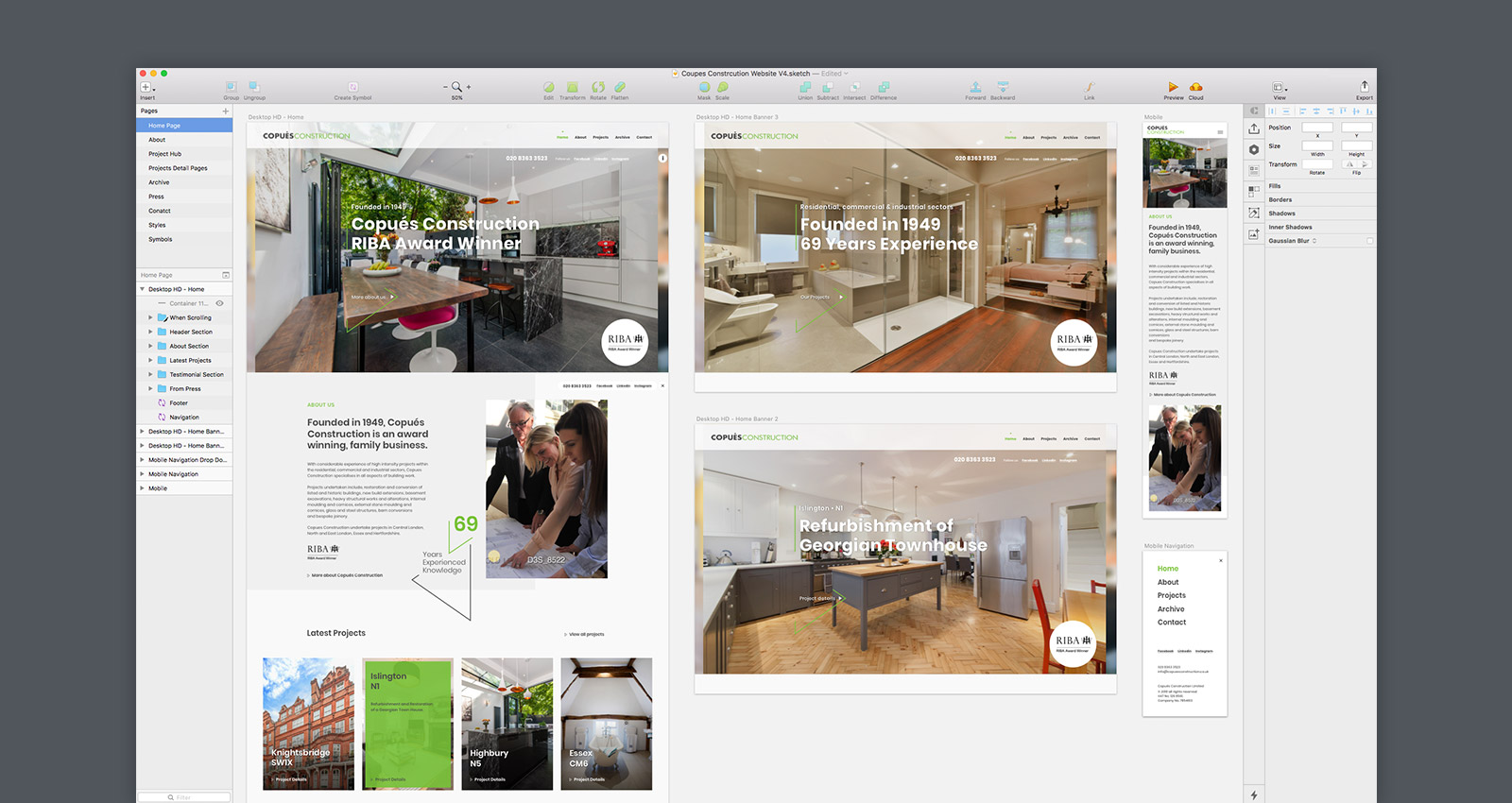Viewport: 1512px width, 803px height.
Task: Toggle visibility of Container layer
Action: point(219,303)
